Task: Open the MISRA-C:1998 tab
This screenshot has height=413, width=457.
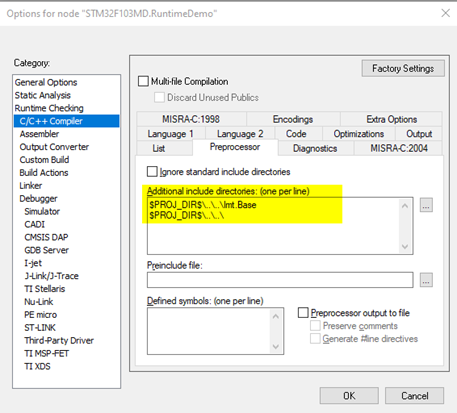Action: tap(191, 119)
